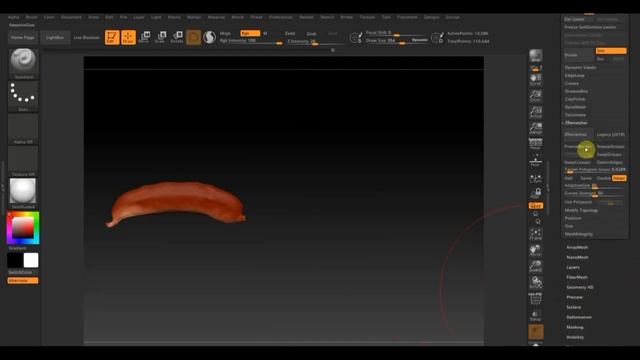Toggle the PolyF line fill icon
The image size is (640, 360).
[x=536, y=299]
